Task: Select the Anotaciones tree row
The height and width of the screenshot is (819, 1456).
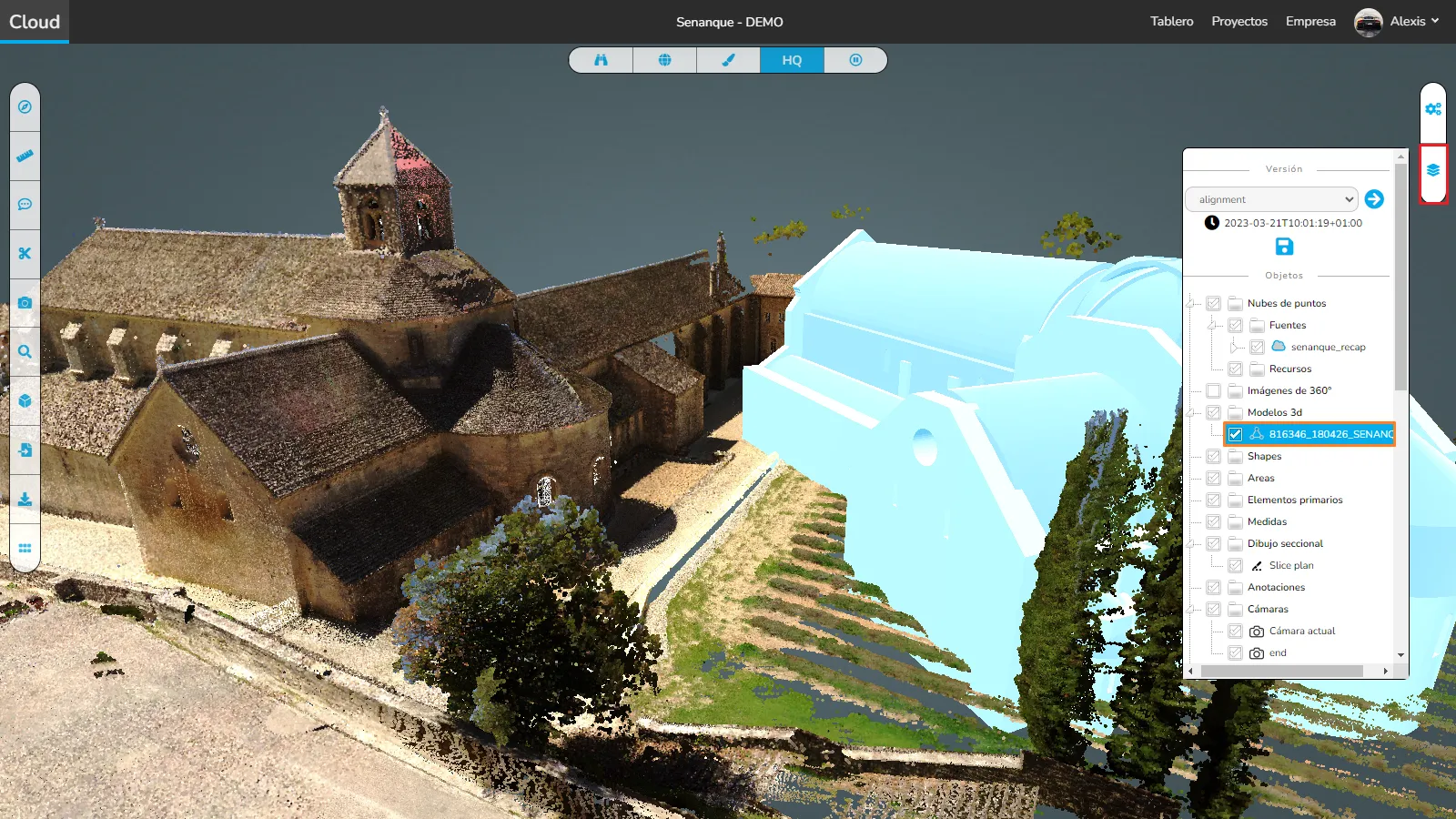Action: pos(1276,587)
